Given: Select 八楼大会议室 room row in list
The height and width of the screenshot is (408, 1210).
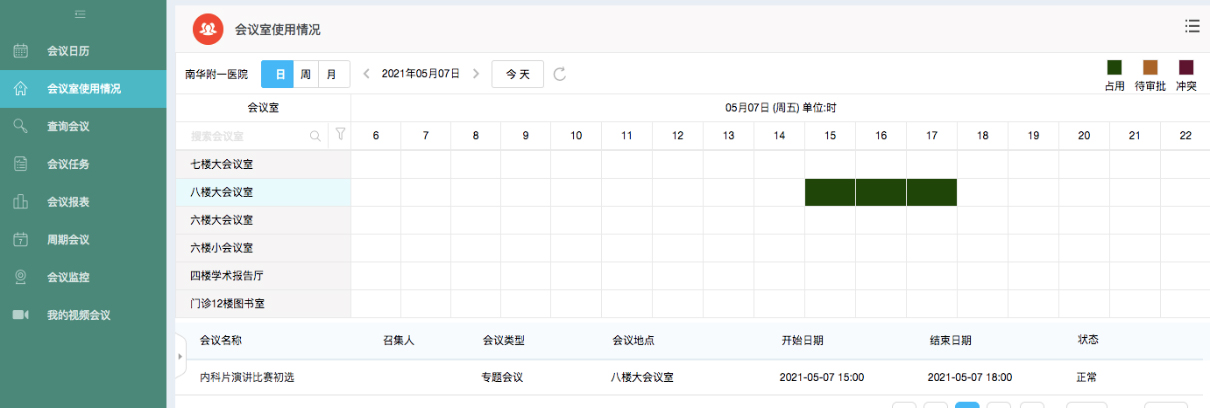Looking at the screenshot, I should 263,192.
